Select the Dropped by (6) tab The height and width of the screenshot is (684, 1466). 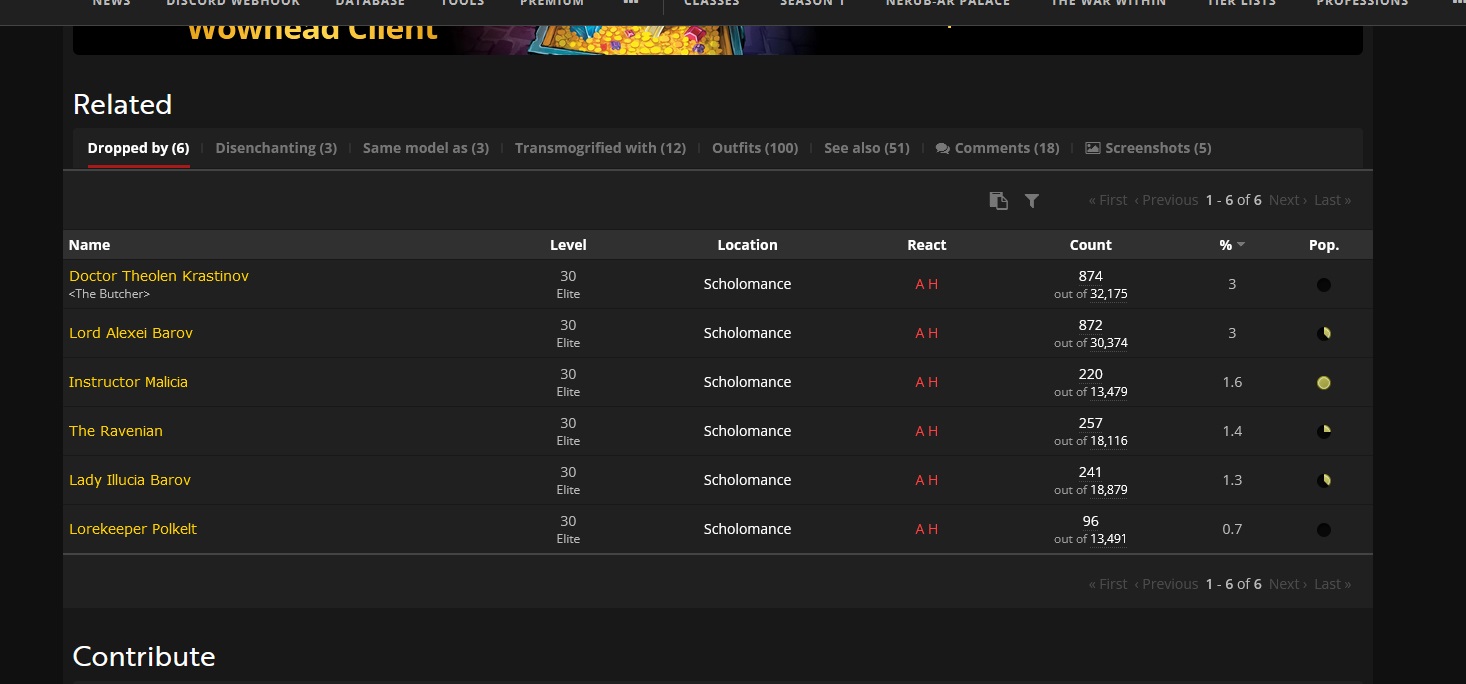coord(138,148)
